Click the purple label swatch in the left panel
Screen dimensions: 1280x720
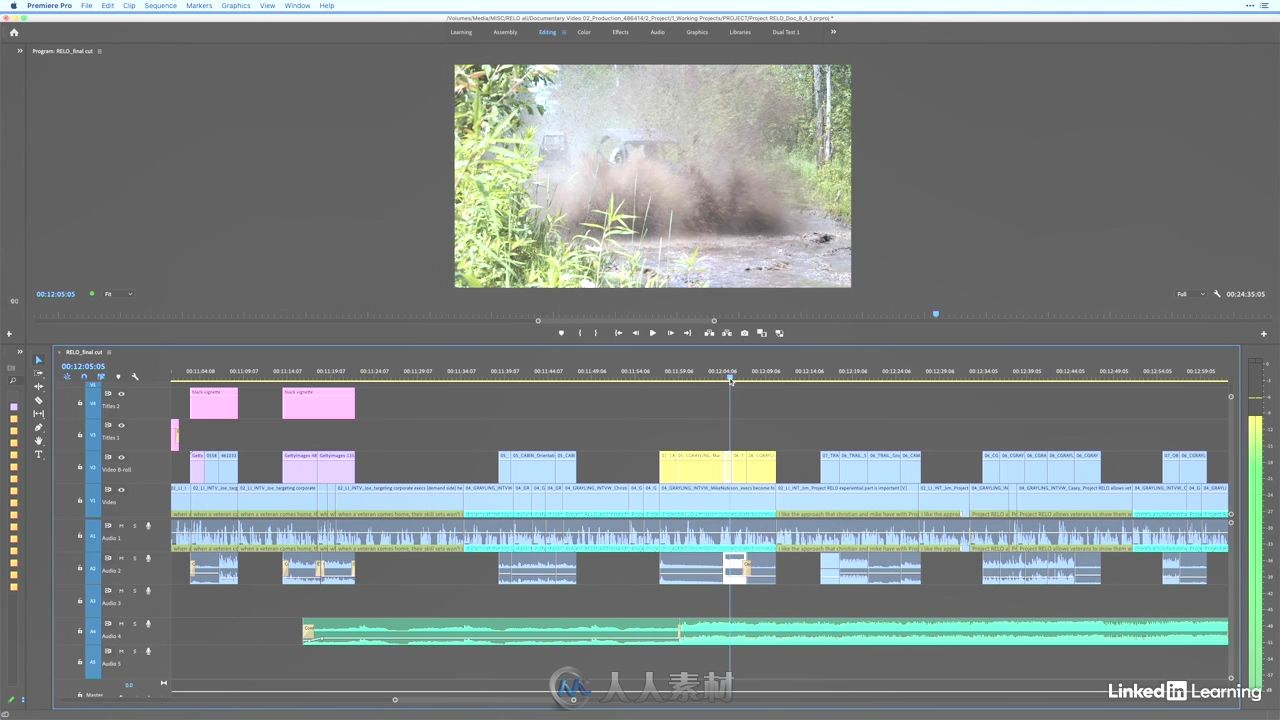pos(14,407)
